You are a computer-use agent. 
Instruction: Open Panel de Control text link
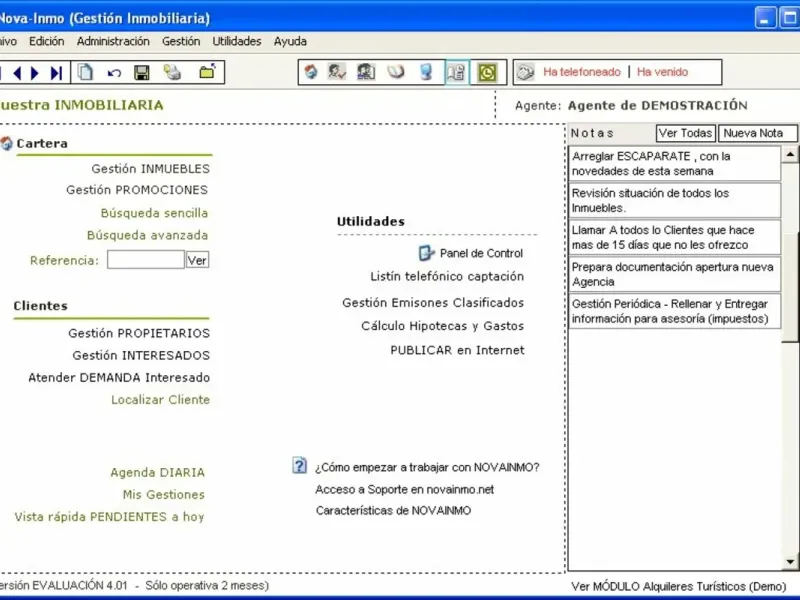tap(481, 253)
